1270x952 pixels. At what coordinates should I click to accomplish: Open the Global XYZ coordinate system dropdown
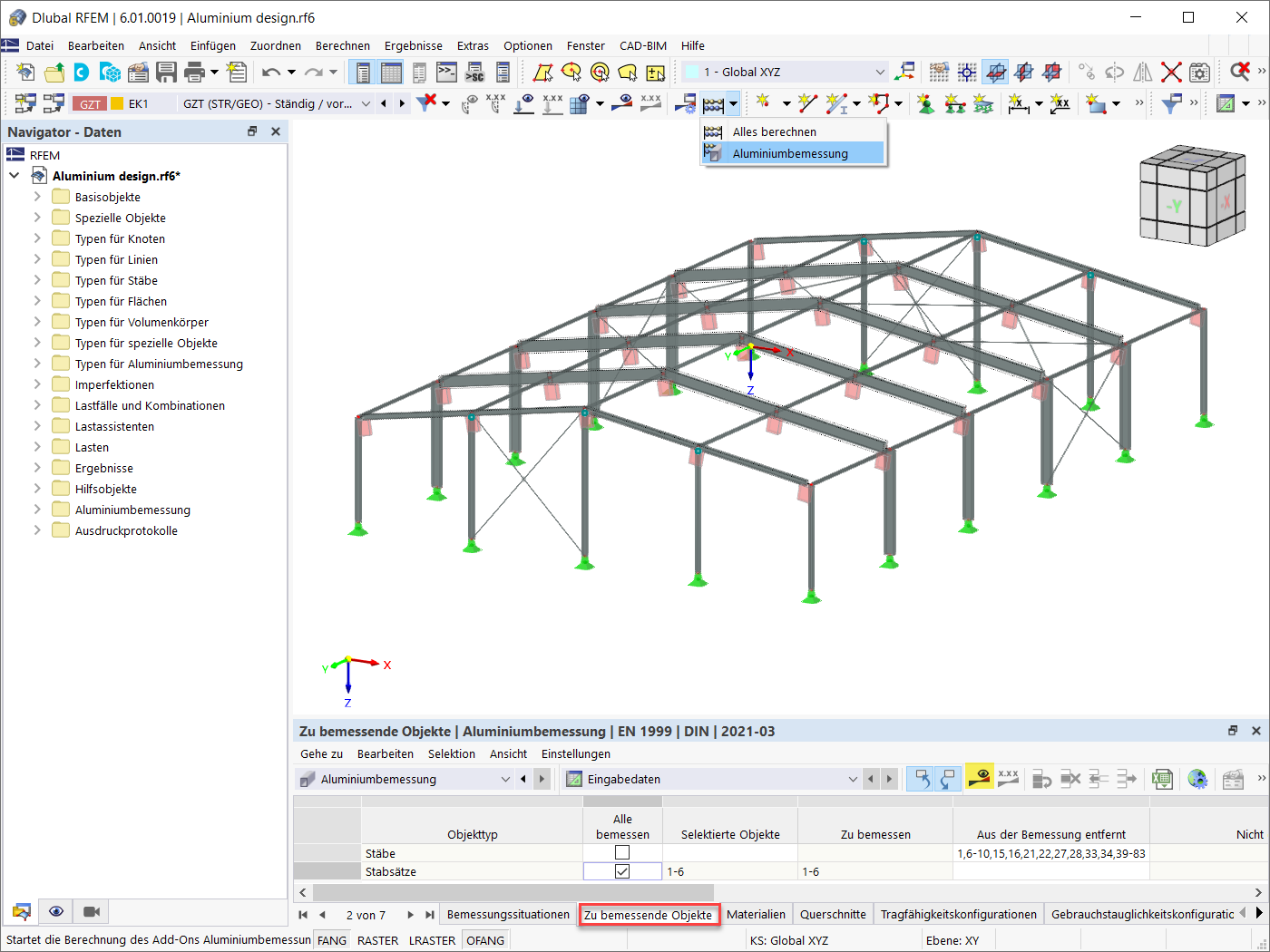coord(879,73)
